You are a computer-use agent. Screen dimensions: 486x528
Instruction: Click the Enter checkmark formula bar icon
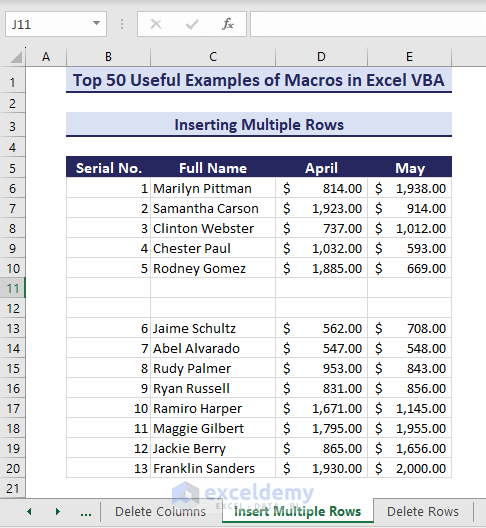pos(192,24)
